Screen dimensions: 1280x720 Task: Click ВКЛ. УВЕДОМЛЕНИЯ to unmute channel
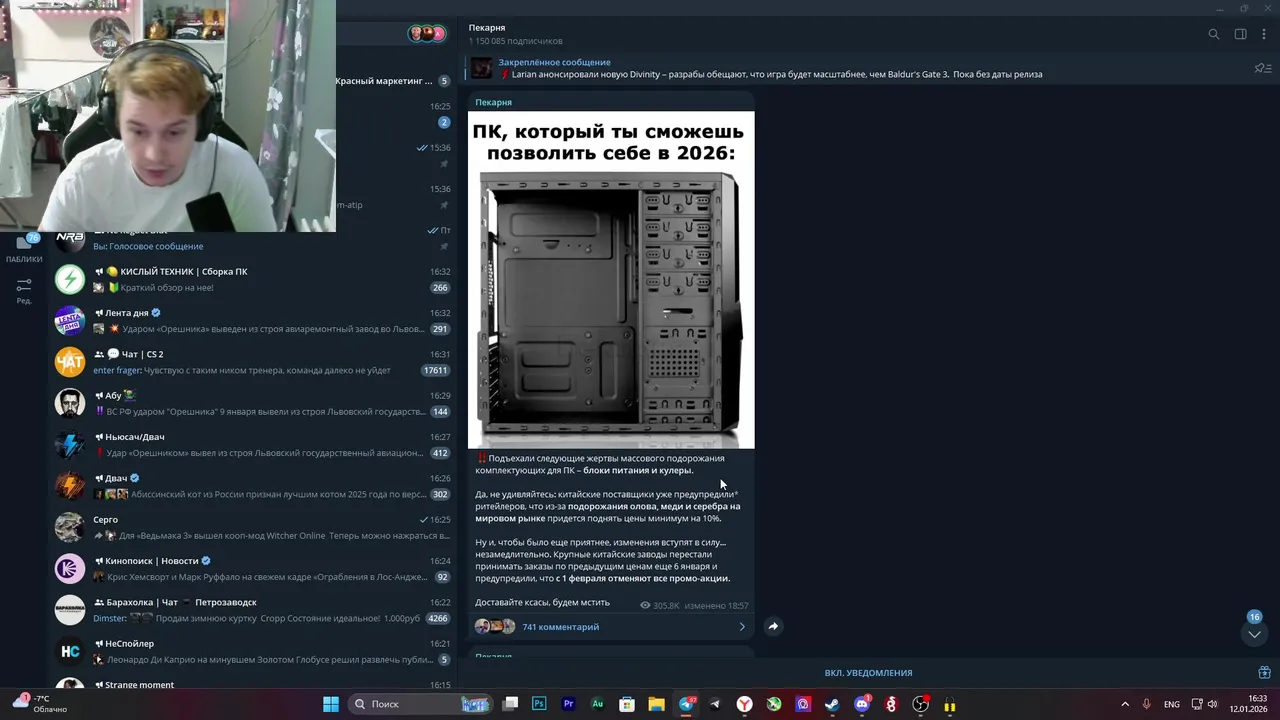tap(868, 673)
